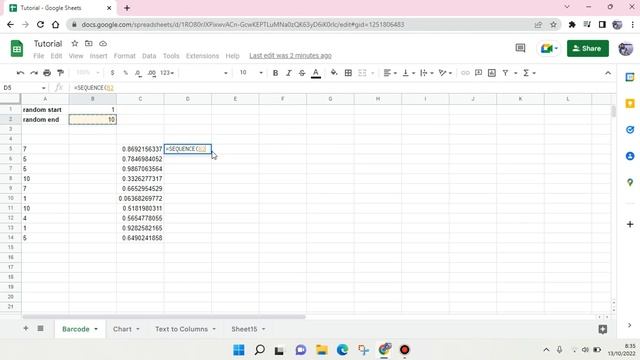Open all sheets list icon
This screenshot has height=360, width=640.
pyautogui.click(x=40, y=329)
